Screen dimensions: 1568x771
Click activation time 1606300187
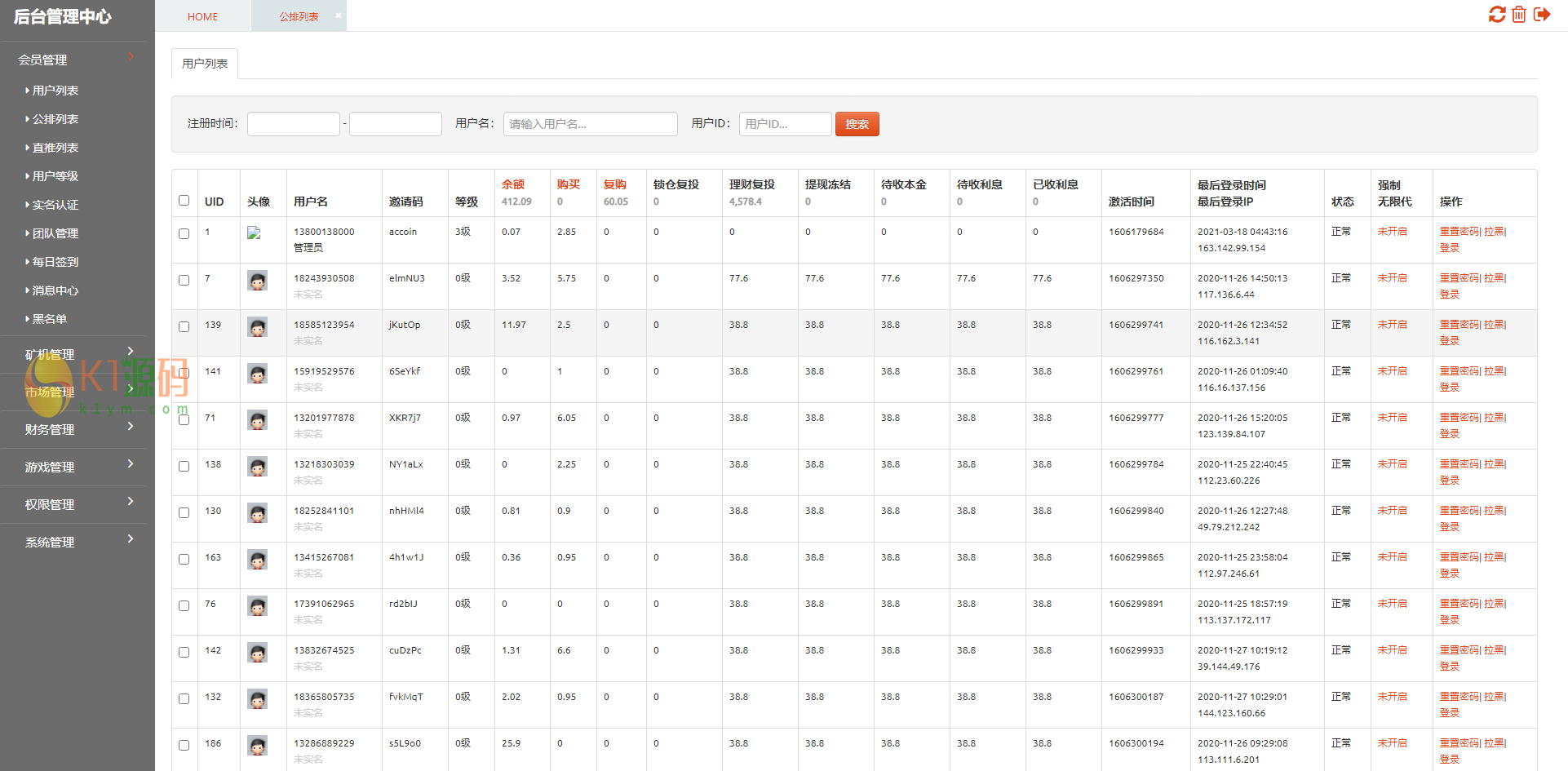coord(1136,697)
